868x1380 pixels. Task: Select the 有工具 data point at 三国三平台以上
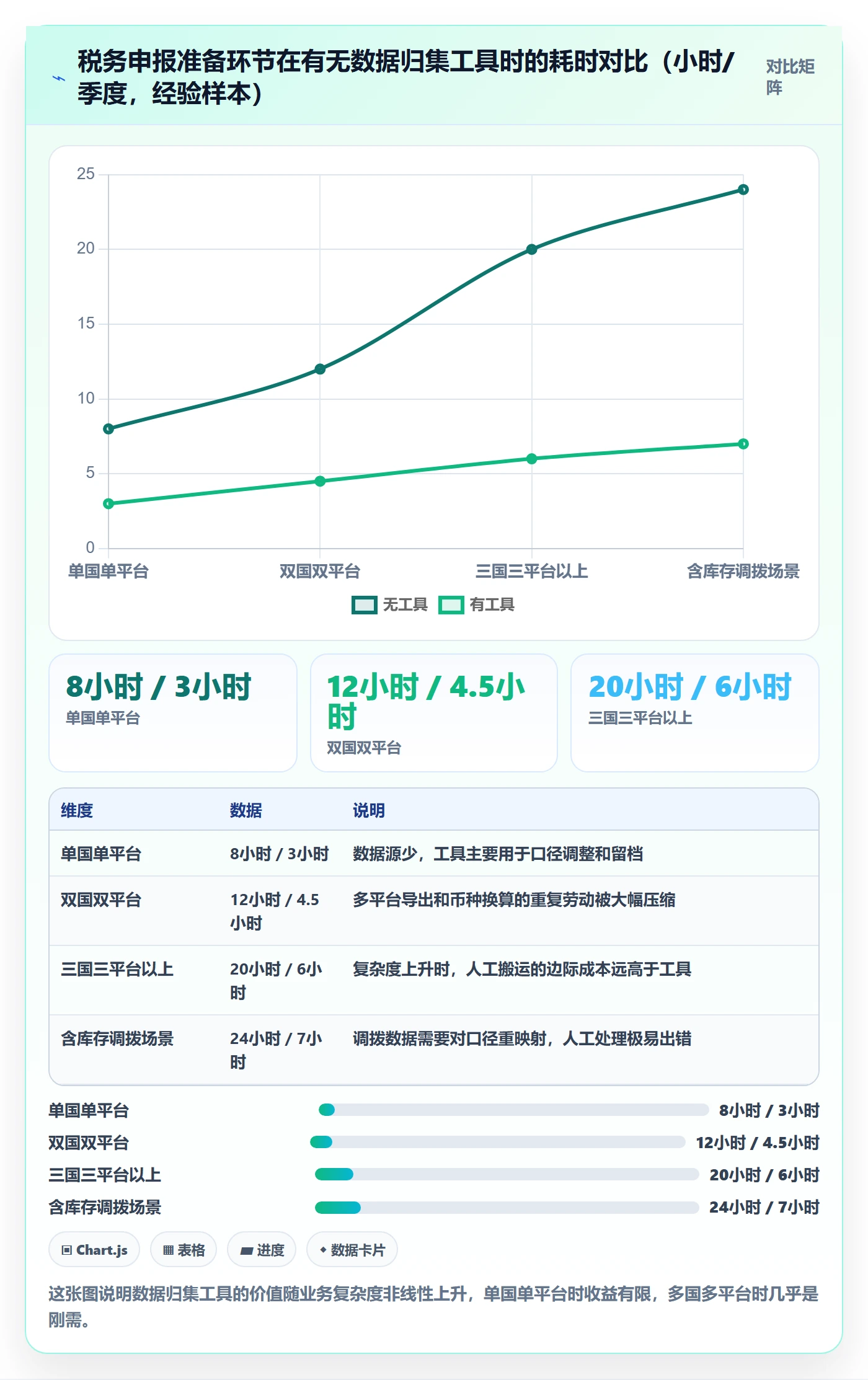(531, 459)
